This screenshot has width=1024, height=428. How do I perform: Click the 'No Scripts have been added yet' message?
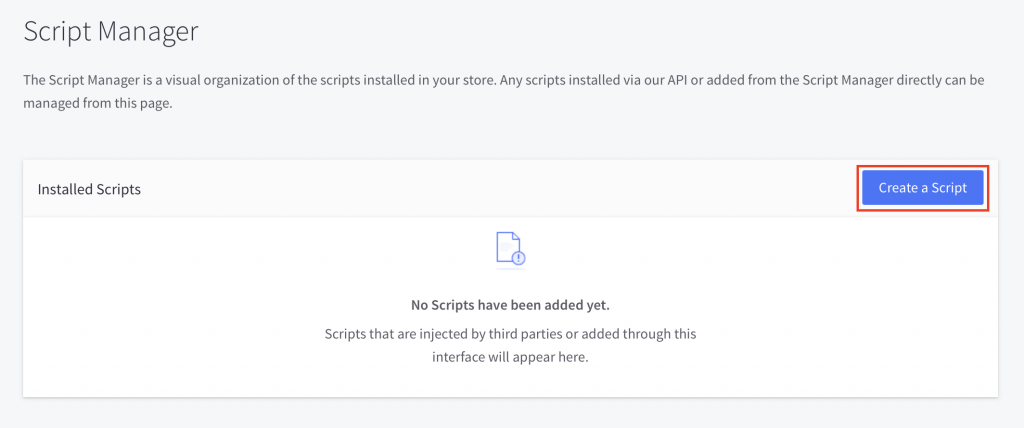(x=510, y=304)
